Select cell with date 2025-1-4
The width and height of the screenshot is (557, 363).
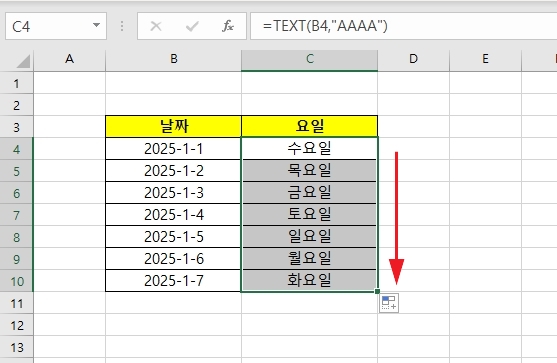173,215
